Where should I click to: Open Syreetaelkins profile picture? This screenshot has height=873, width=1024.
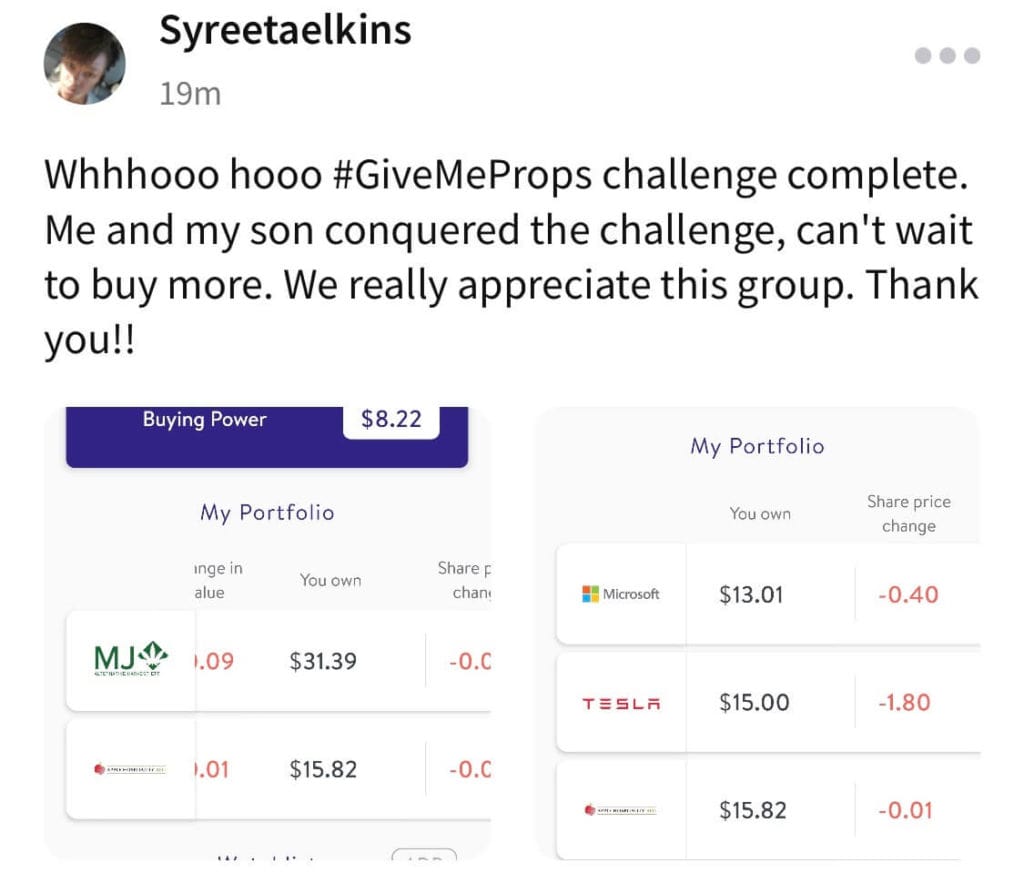point(84,63)
